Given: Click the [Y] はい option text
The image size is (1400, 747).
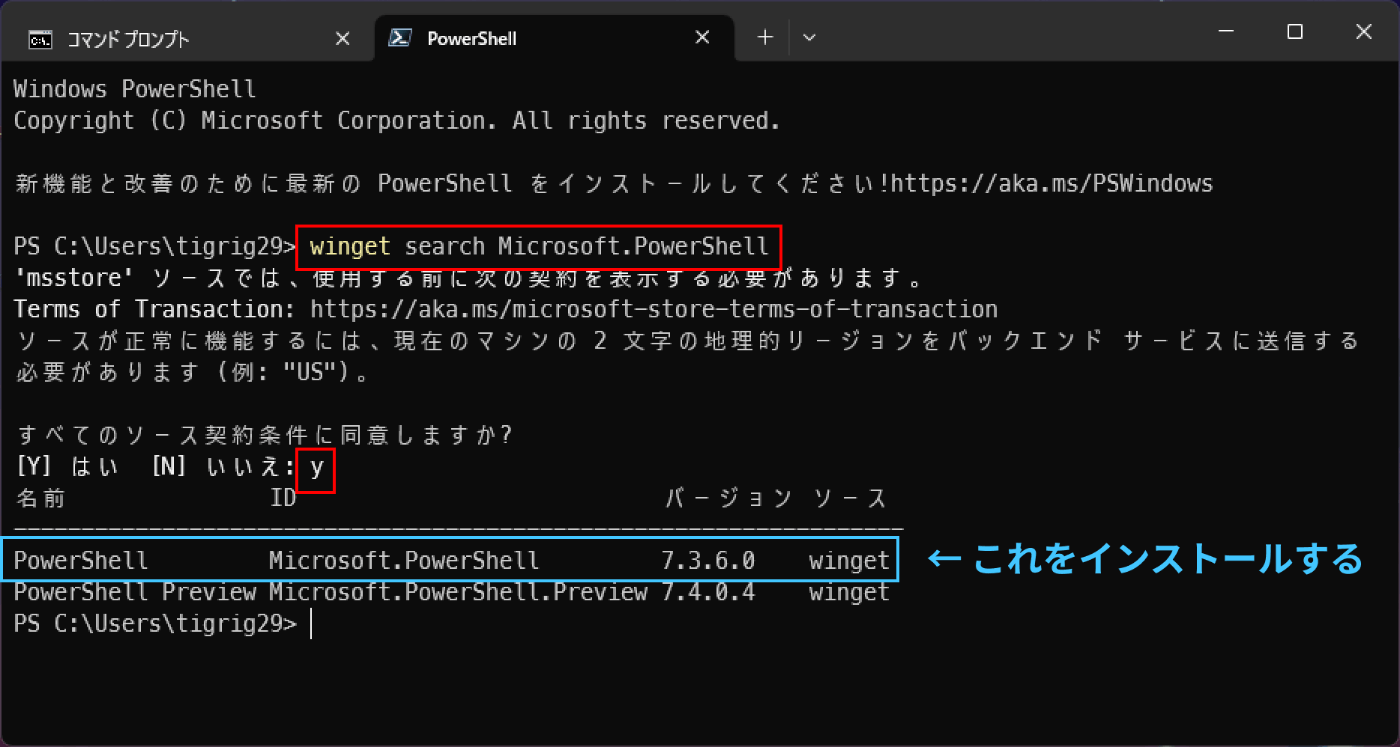Looking at the screenshot, I should 67,467.
